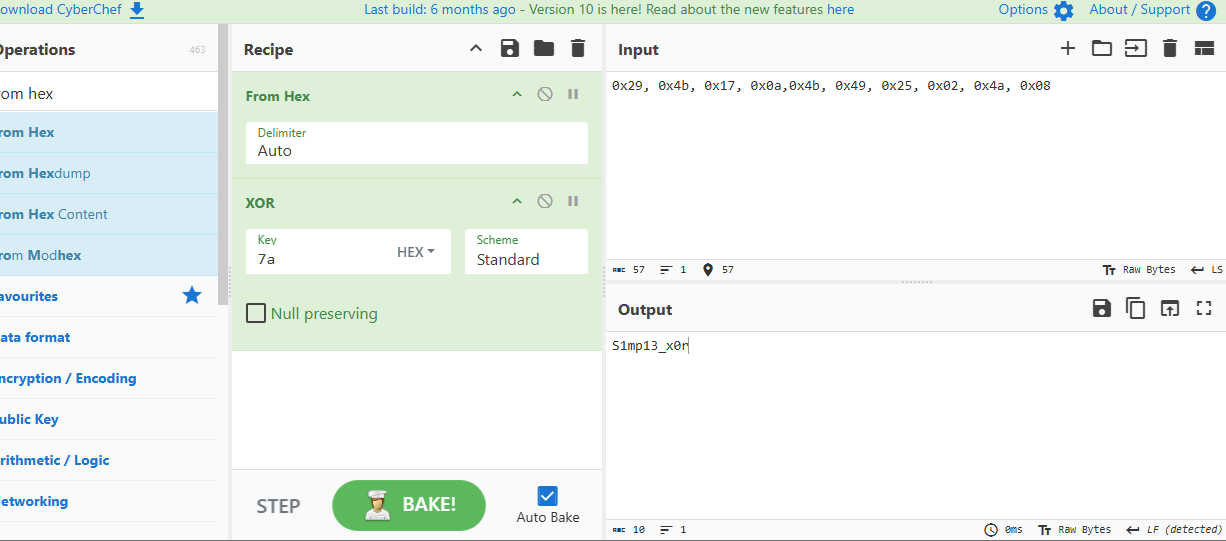Expand the Public Key category

(109, 419)
